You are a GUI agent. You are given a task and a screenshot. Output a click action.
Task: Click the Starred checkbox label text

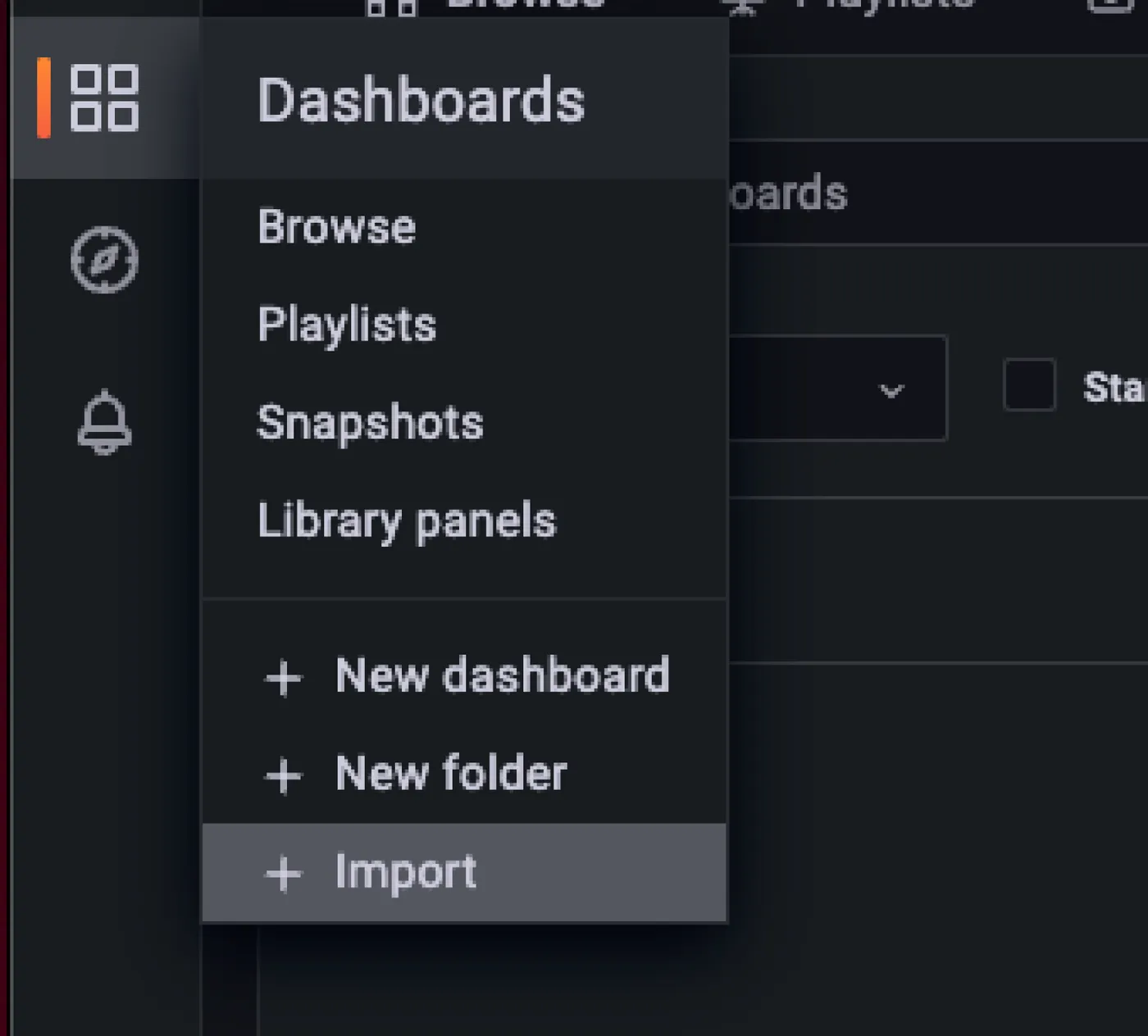point(1114,387)
